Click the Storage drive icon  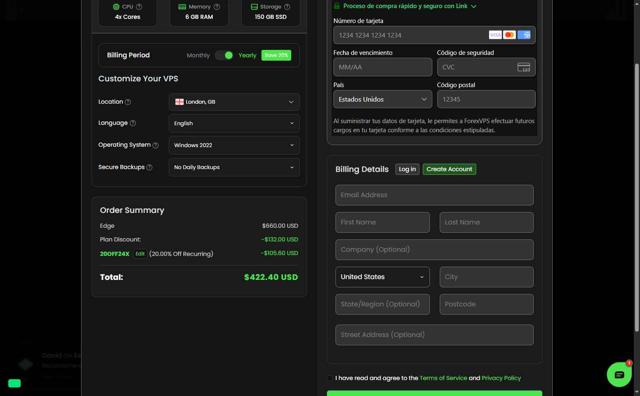tap(254, 7)
